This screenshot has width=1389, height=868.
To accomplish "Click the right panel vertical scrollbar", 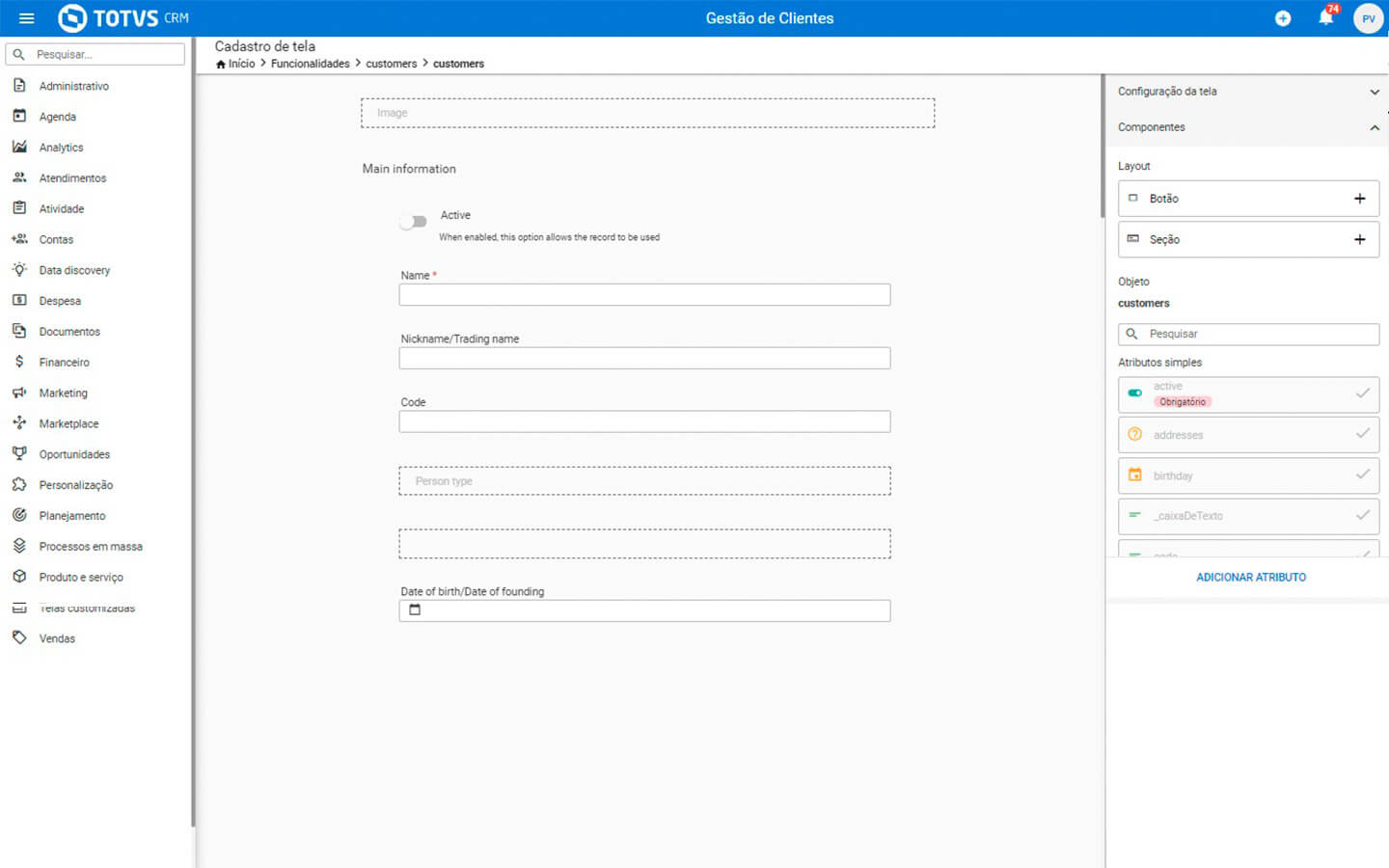I will tap(1103, 145).
